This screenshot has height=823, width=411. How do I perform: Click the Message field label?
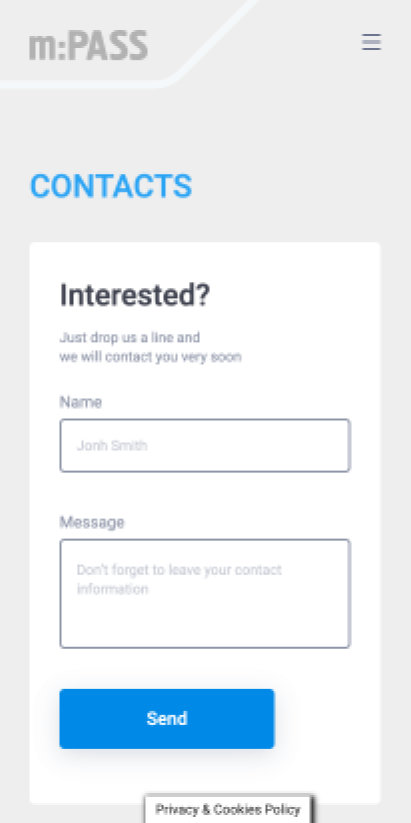coord(92,523)
